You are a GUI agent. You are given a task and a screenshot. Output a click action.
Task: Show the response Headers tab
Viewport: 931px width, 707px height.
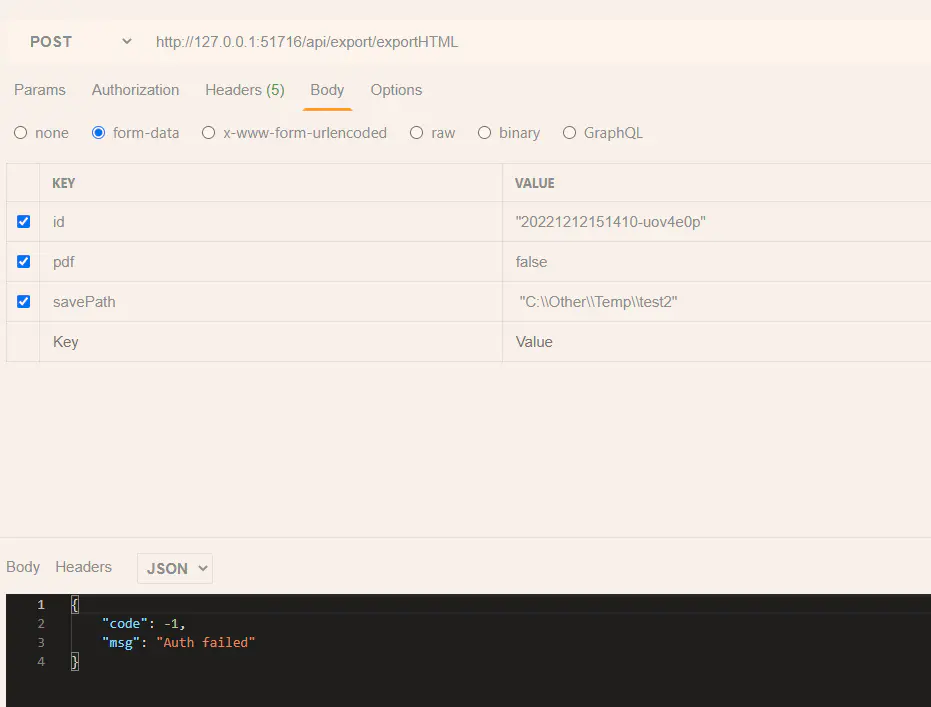click(83, 567)
